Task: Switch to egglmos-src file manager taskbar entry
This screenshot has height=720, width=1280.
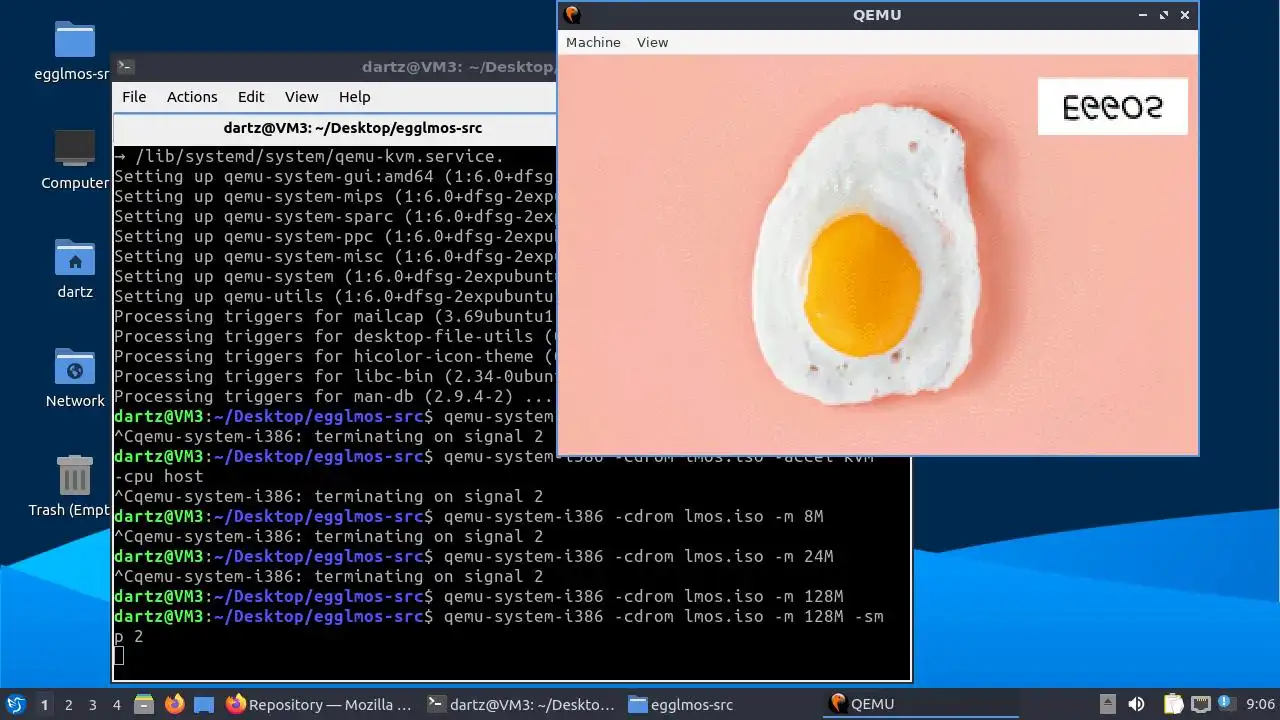Action: [721, 704]
